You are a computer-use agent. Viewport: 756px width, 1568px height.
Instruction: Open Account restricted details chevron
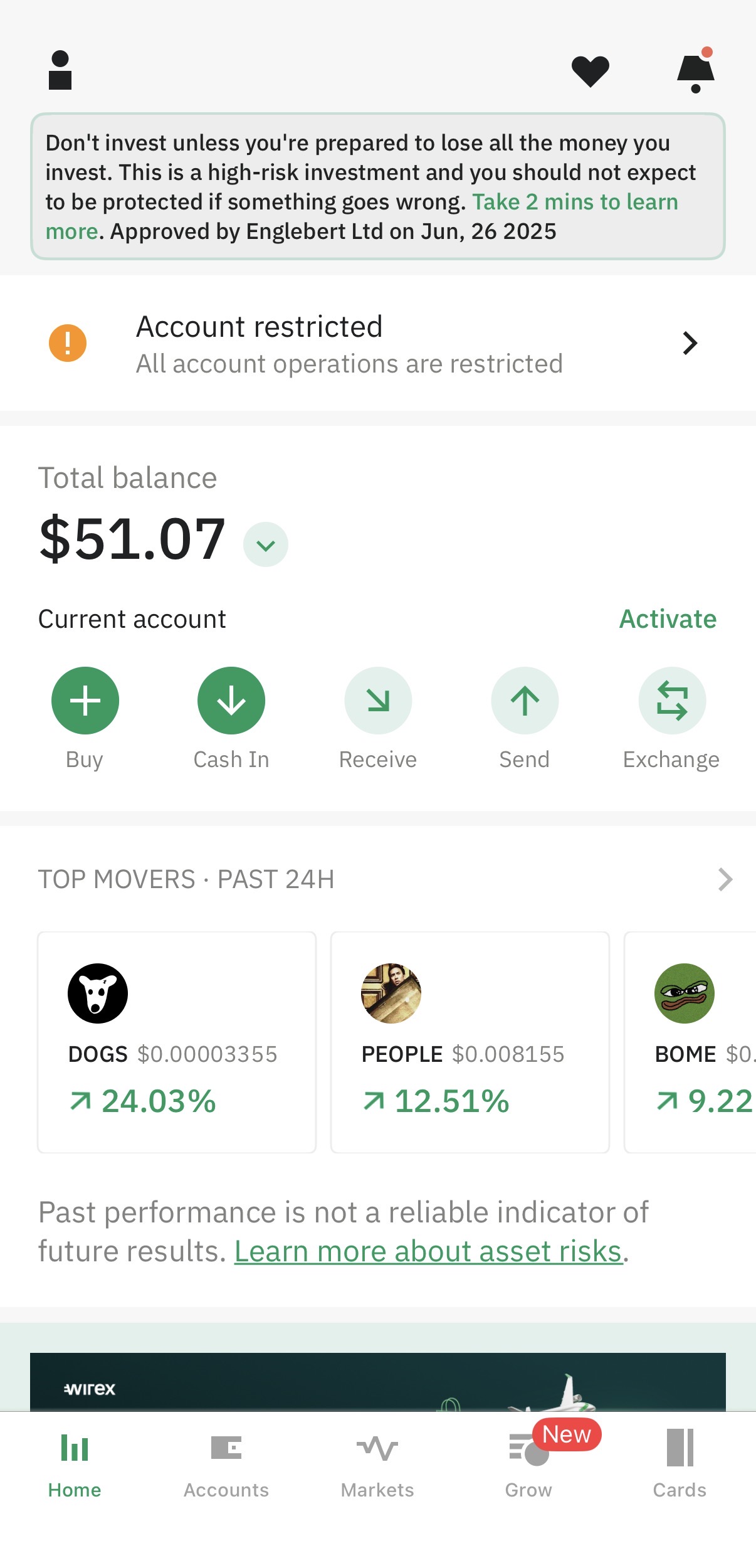[690, 343]
